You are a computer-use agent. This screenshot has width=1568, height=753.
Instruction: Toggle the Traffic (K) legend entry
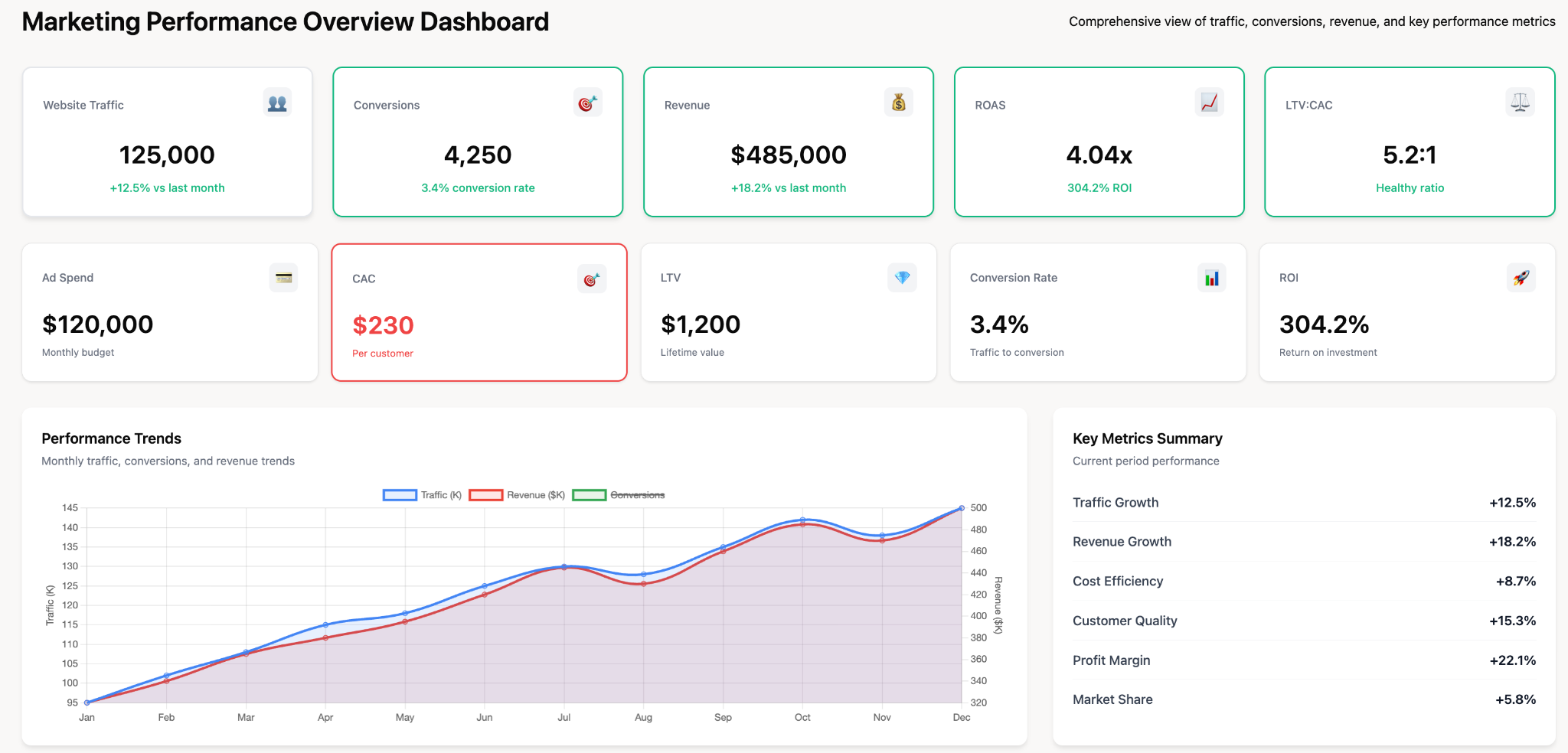[439, 494]
